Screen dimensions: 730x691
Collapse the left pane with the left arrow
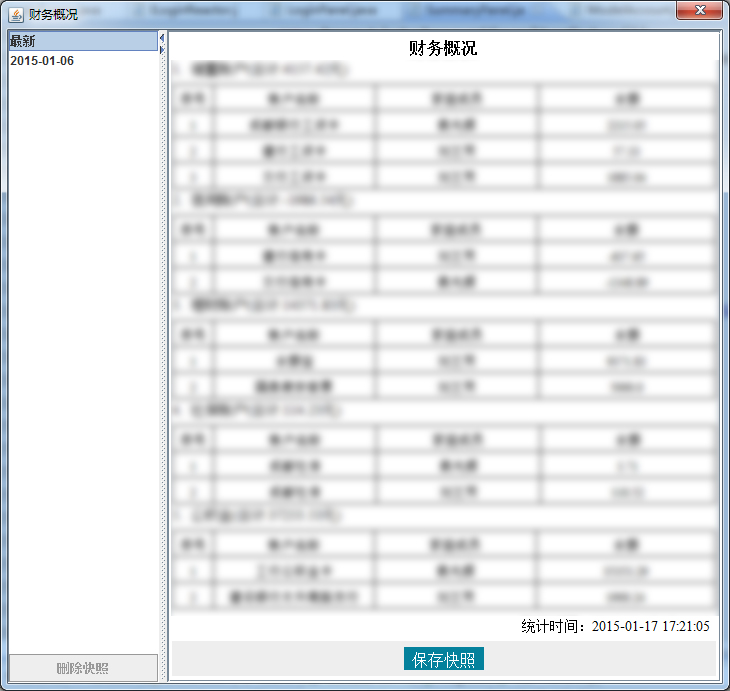click(x=162, y=37)
